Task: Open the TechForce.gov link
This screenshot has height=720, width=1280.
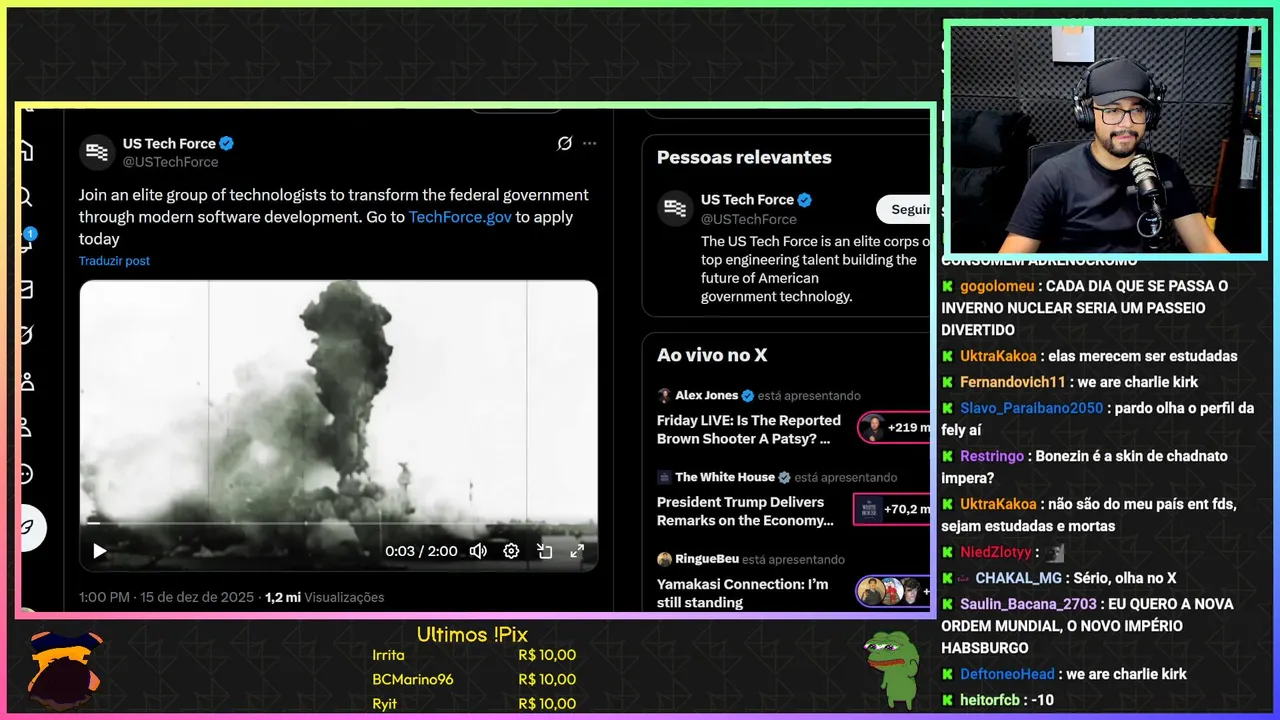Action: (460, 217)
